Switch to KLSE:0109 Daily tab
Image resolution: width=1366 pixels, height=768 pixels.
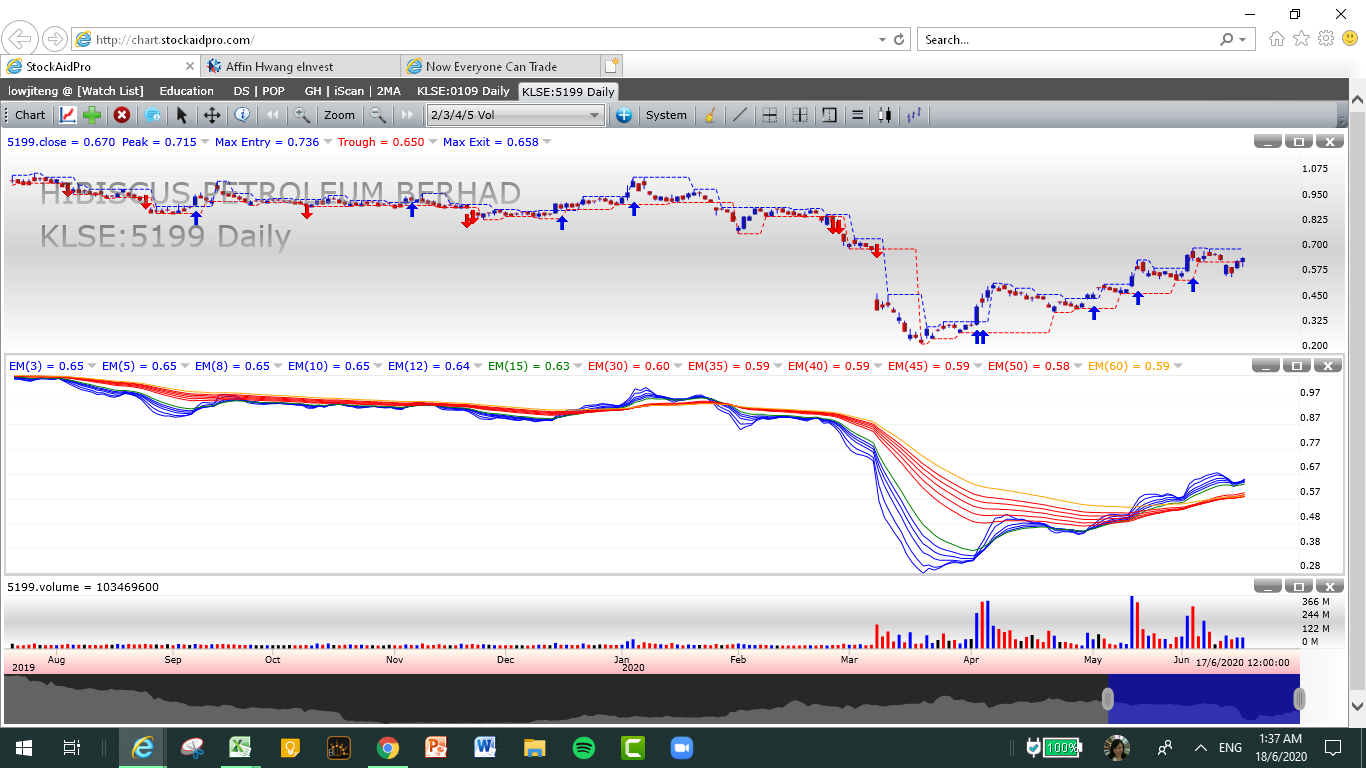pyautogui.click(x=464, y=91)
